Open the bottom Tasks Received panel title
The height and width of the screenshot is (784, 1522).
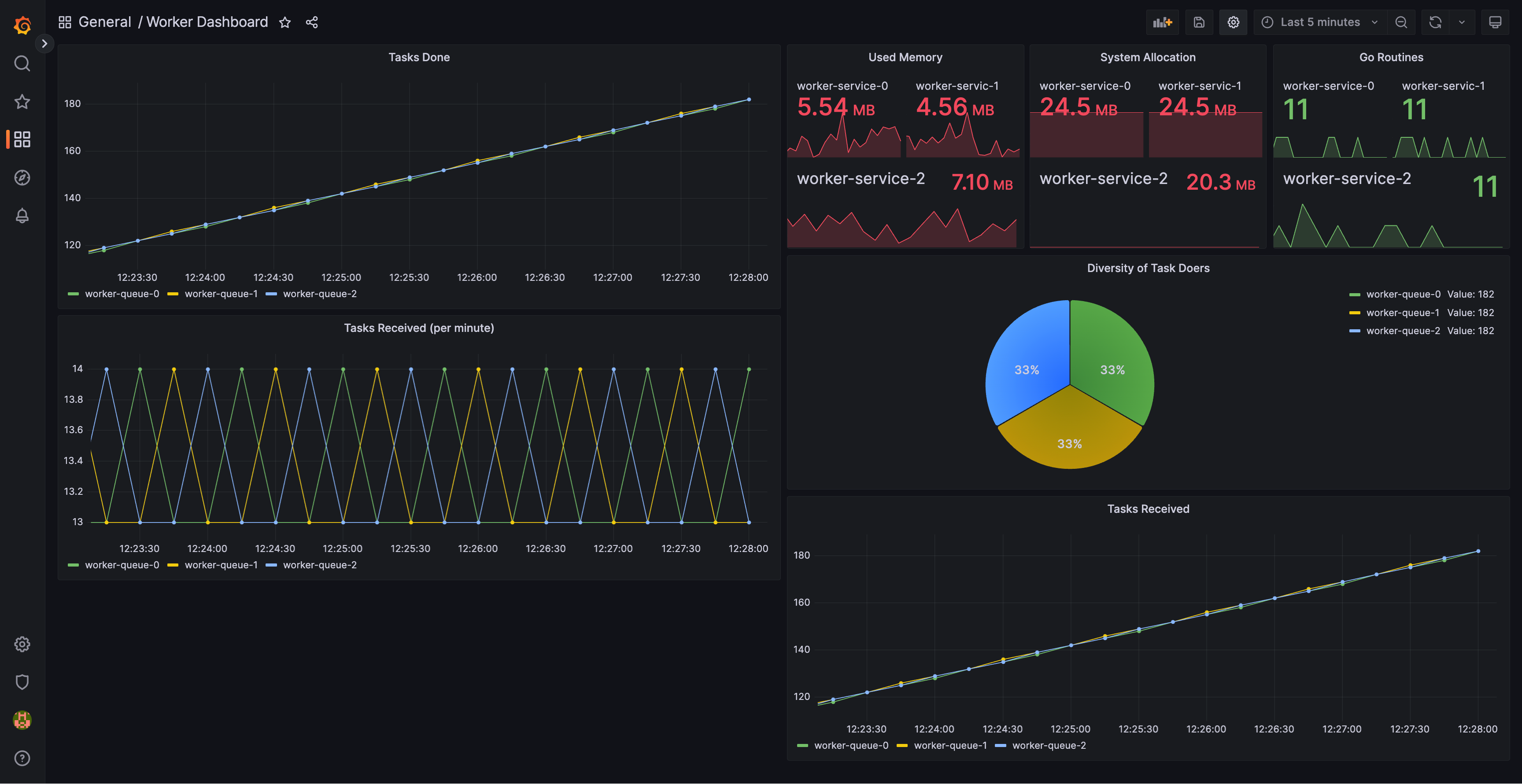coord(1148,509)
